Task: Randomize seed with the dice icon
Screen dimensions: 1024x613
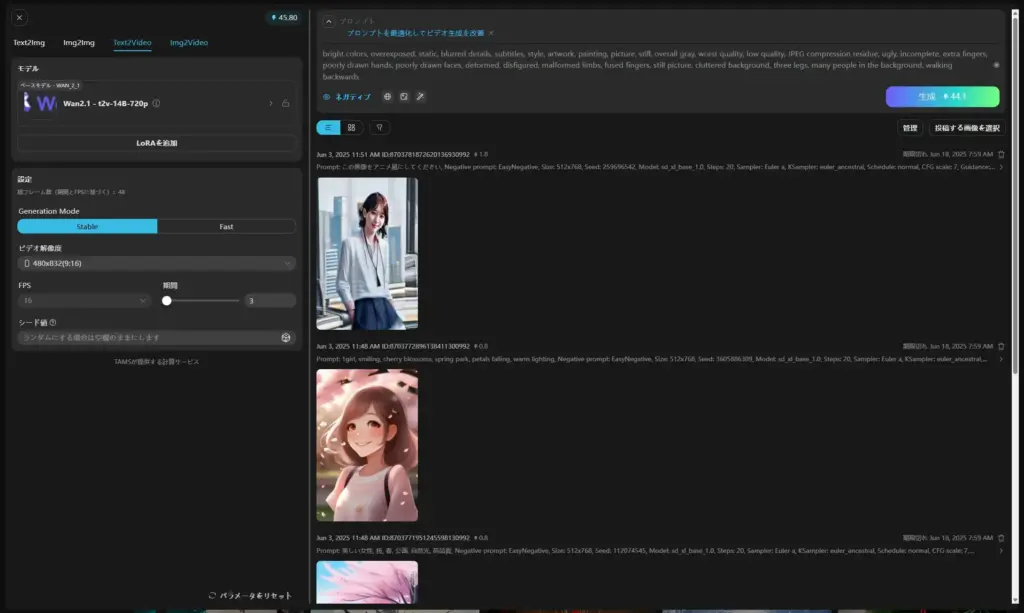Action: tap(286, 338)
